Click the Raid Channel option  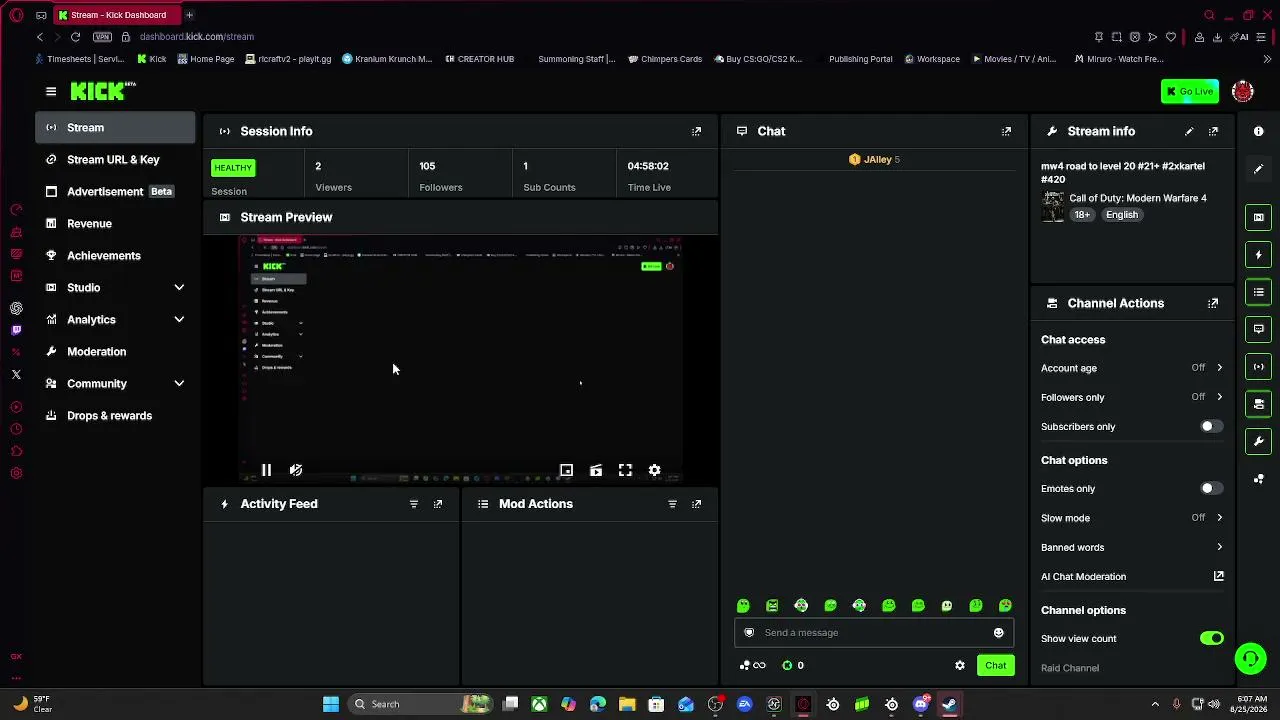point(1070,667)
